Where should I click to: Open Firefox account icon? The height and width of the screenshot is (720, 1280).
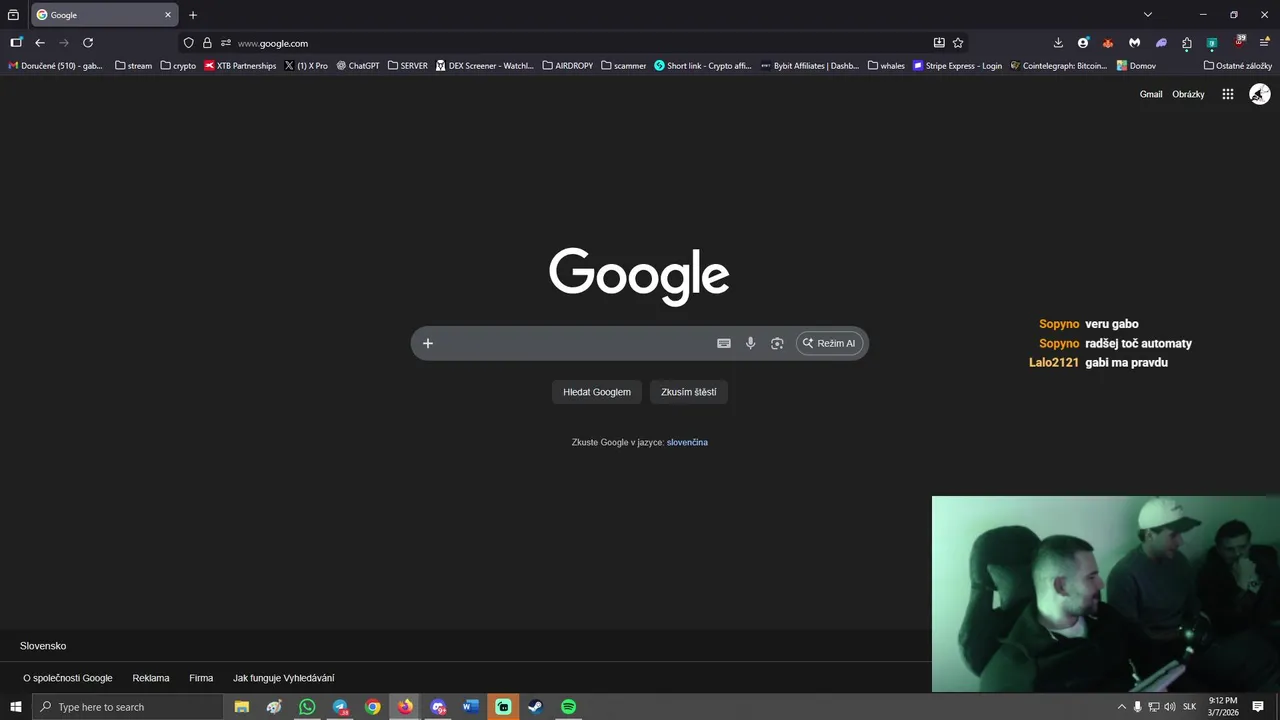(1083, 43)
